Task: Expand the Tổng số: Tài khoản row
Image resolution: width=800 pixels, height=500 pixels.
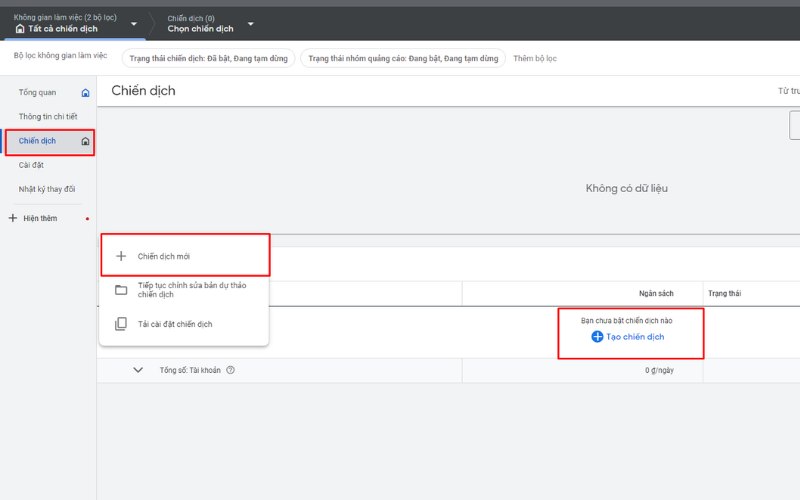Action: point(138,370)
